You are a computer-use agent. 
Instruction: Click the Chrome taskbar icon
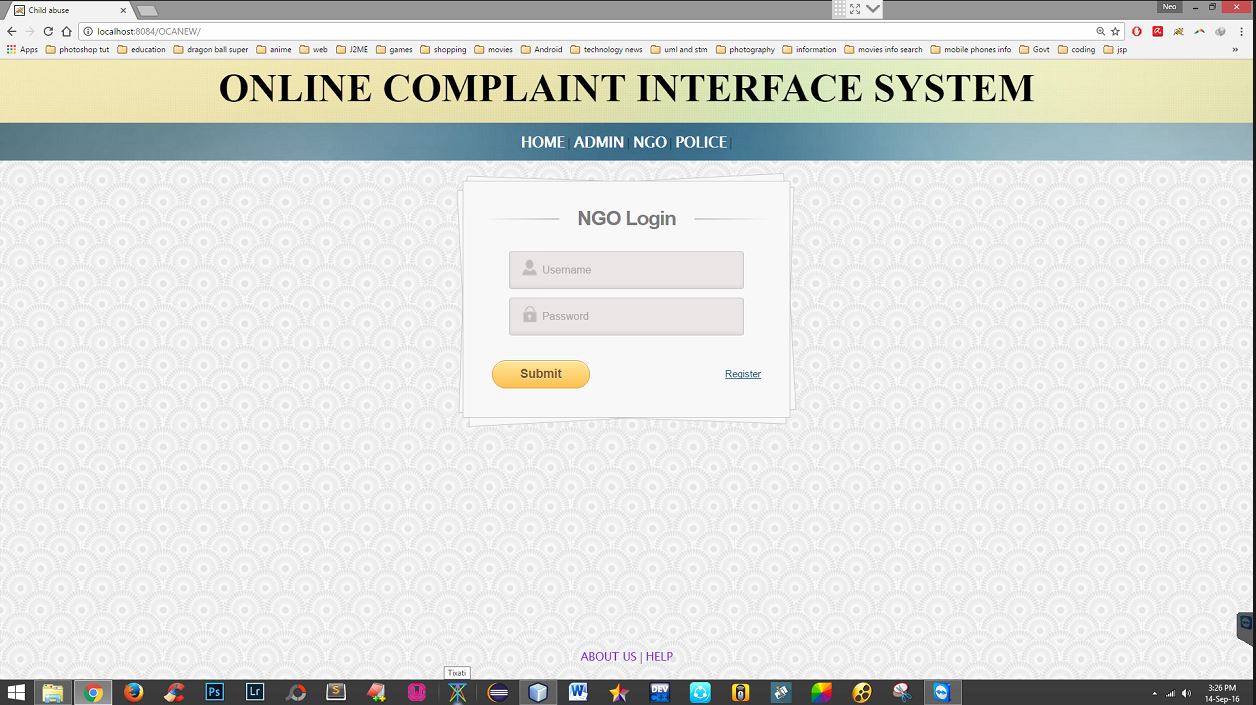93,692
